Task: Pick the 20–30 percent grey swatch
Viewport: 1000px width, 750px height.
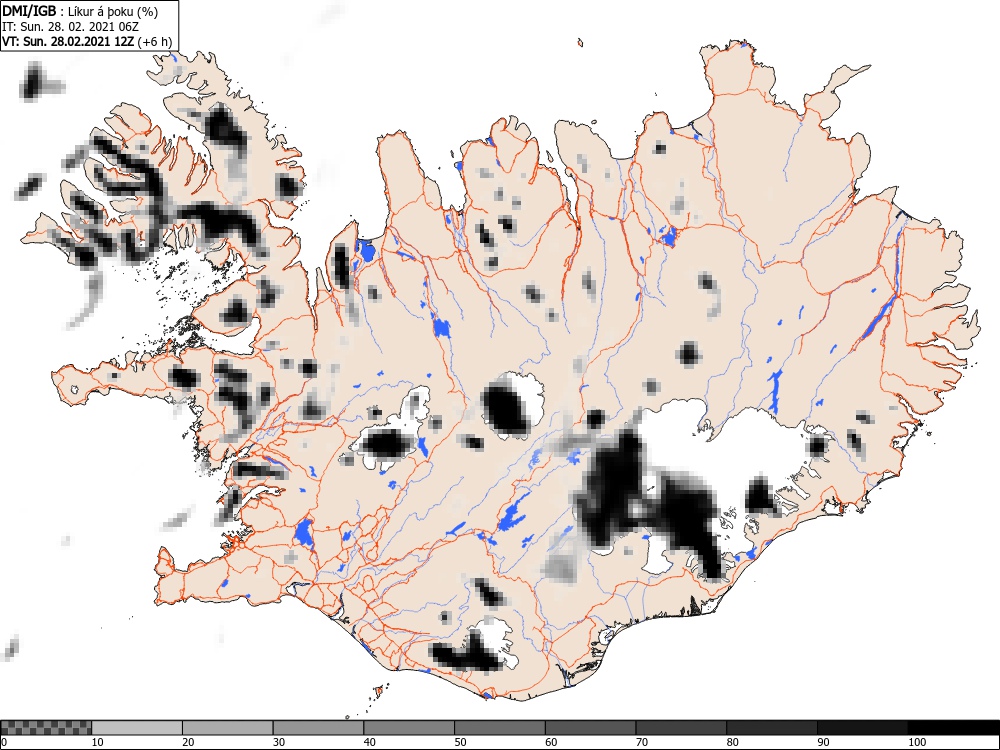Action: pos(228,728)
